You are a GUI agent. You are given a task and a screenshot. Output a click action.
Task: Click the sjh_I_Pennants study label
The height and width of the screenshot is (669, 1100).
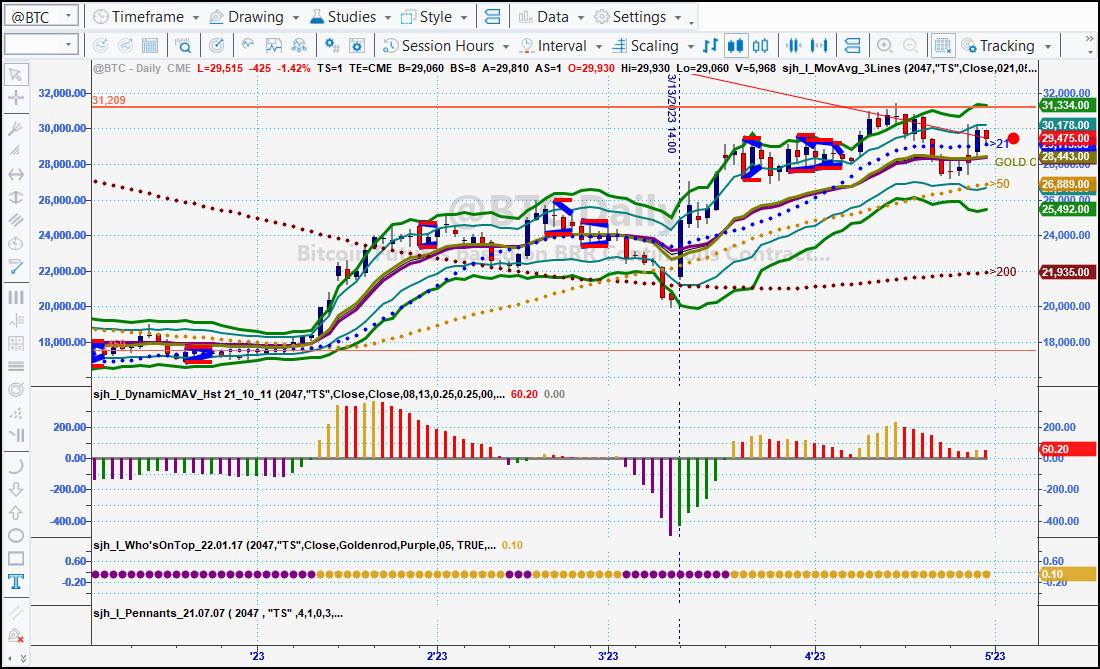pos(218,613)
